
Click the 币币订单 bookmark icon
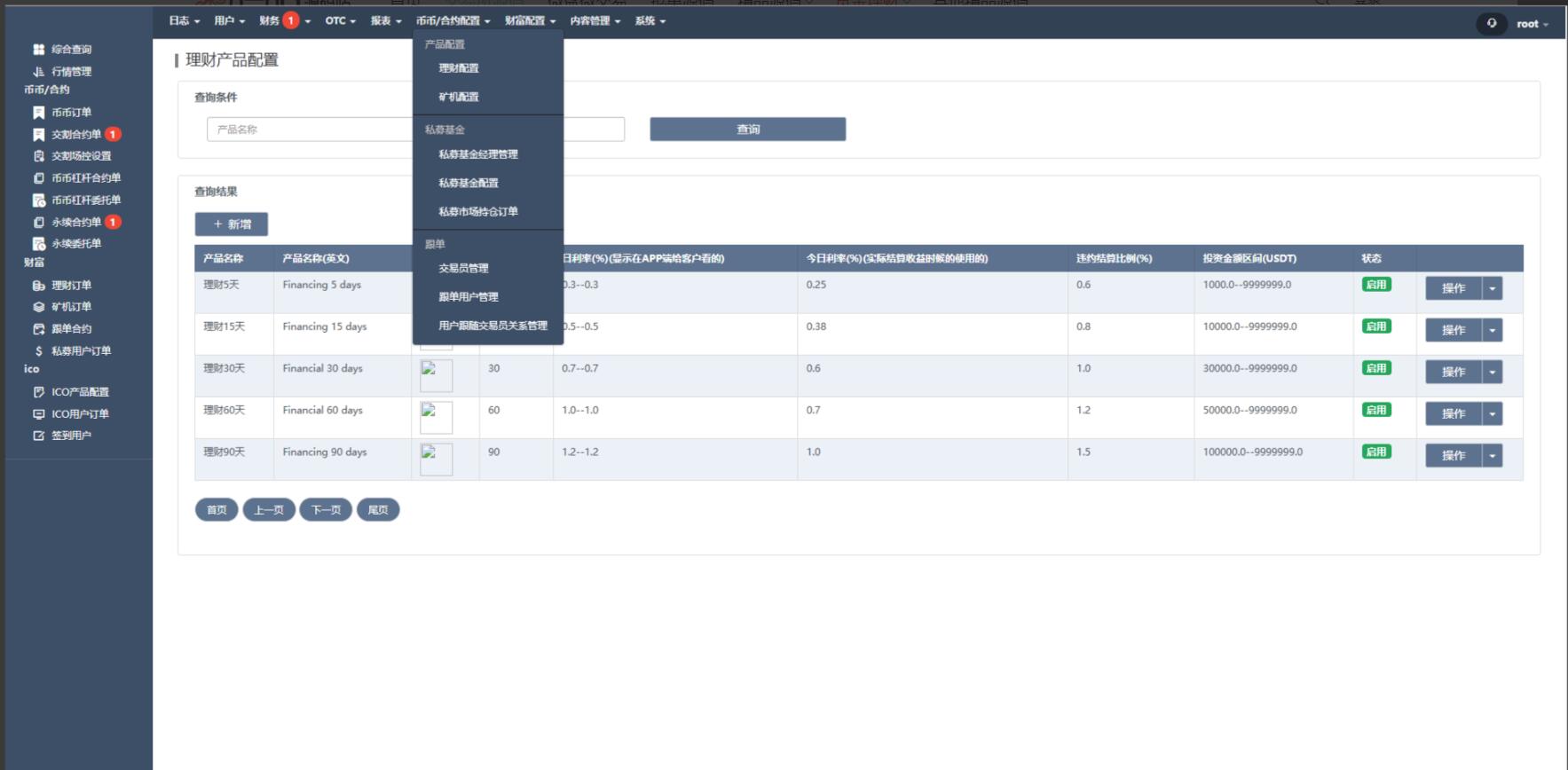pos(38,113)
